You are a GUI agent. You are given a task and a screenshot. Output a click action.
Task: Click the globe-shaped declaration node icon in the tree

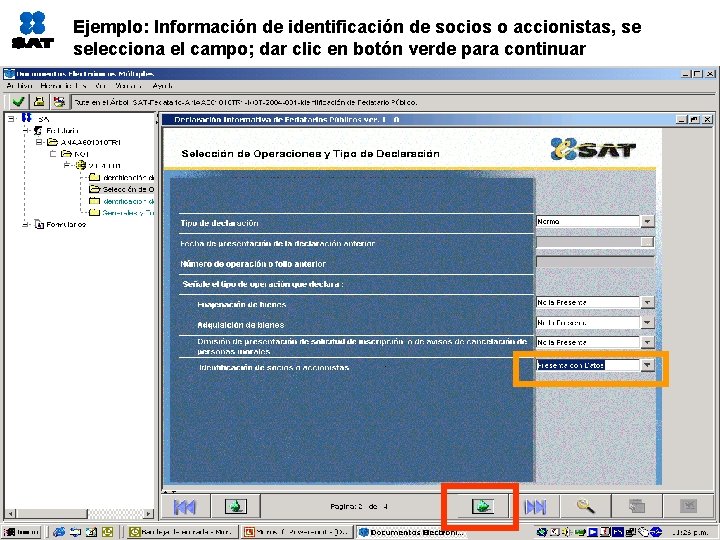81,165
